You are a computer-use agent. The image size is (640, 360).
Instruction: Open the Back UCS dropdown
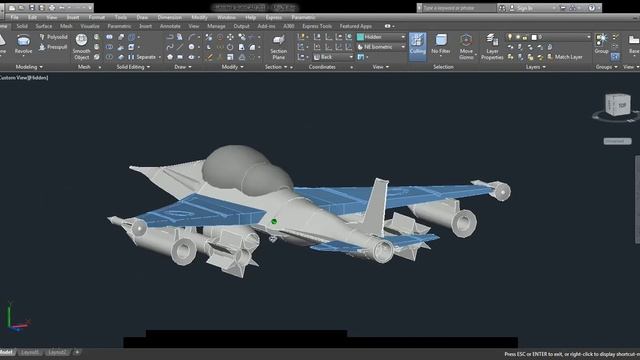(333, 57)
